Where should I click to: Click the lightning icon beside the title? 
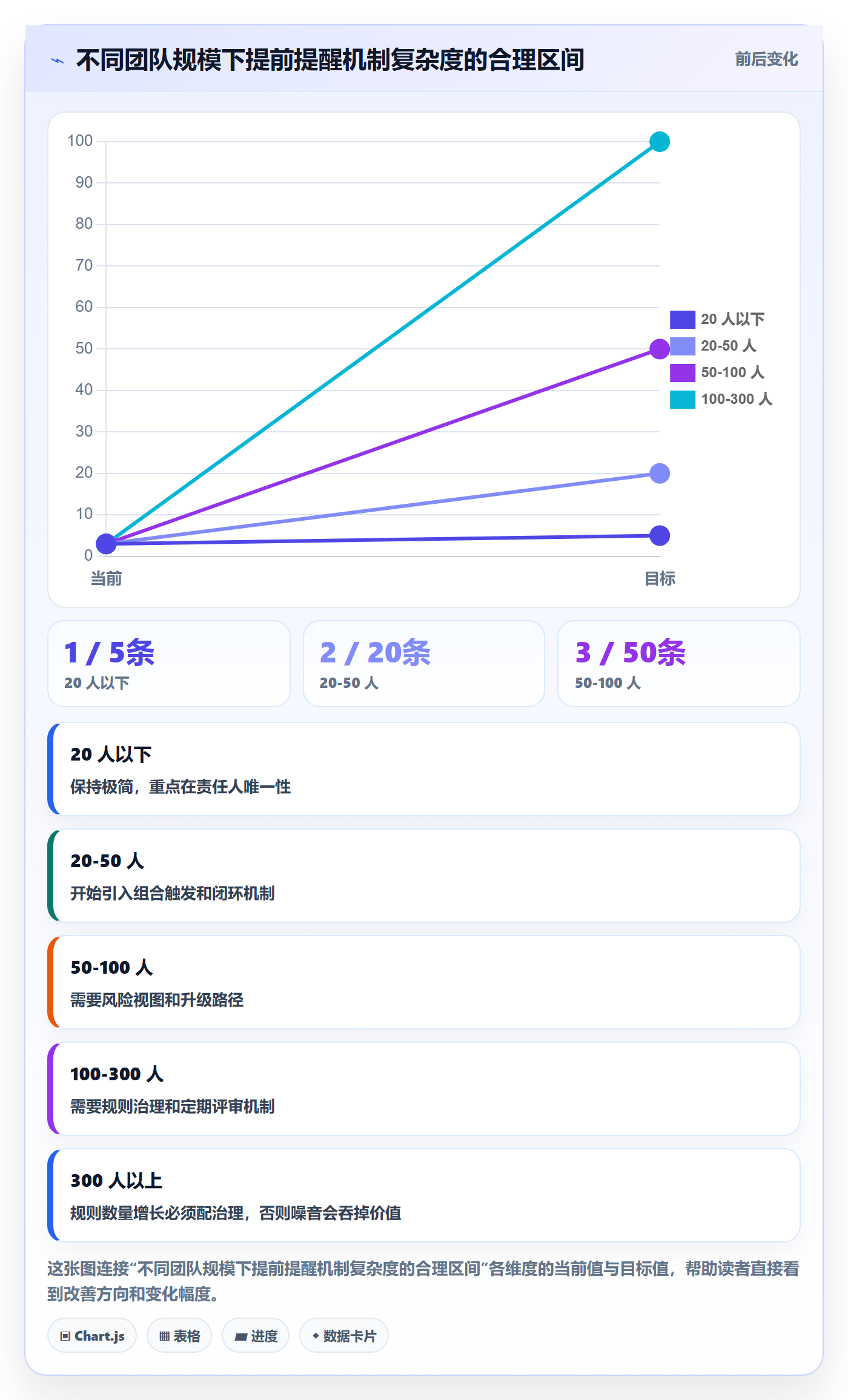click(x=58, y=61)
